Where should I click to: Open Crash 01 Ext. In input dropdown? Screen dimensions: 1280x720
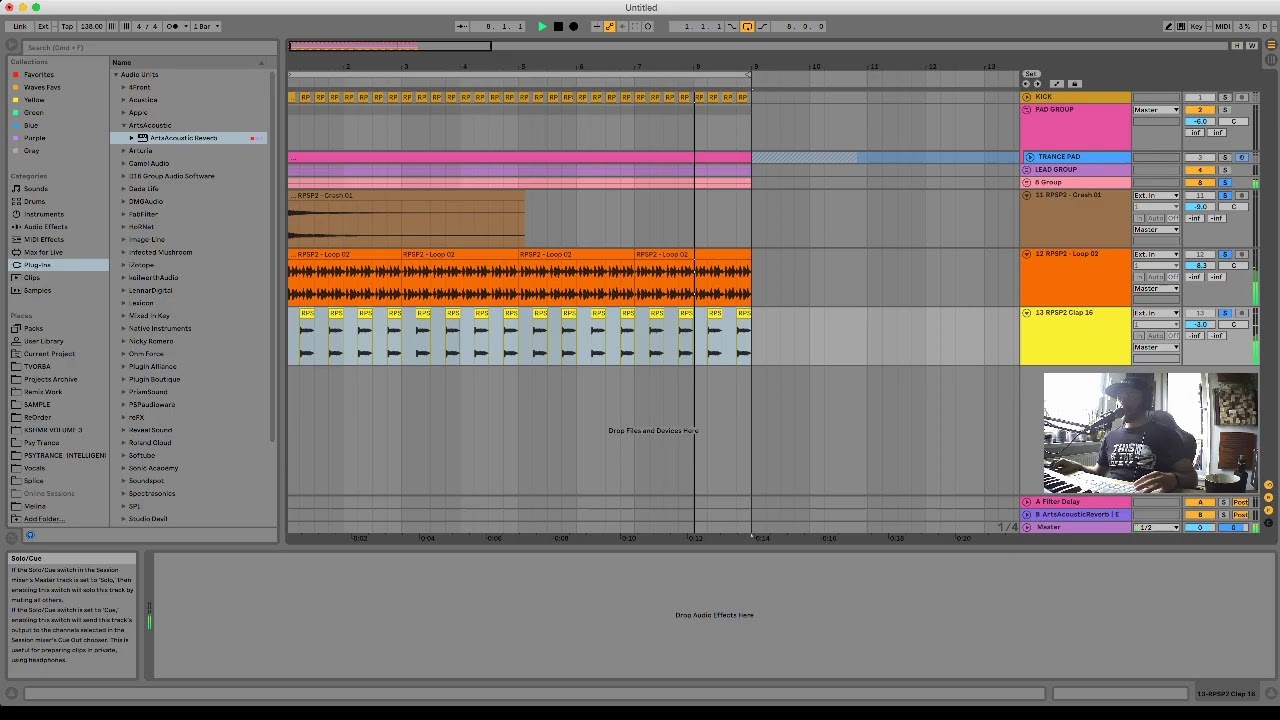click(1156, 195)
